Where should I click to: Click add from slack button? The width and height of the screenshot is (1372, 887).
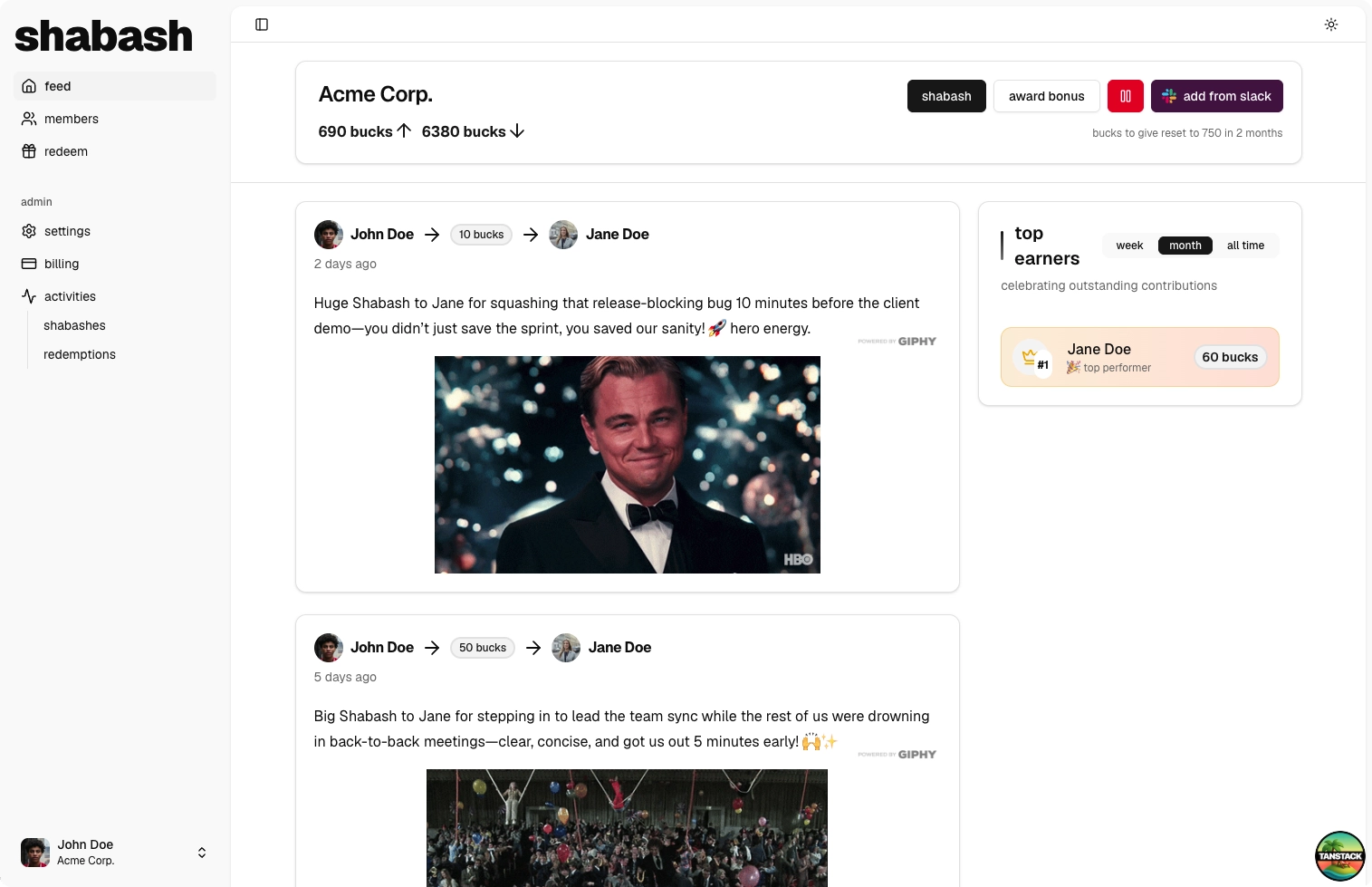[1217, 96]
